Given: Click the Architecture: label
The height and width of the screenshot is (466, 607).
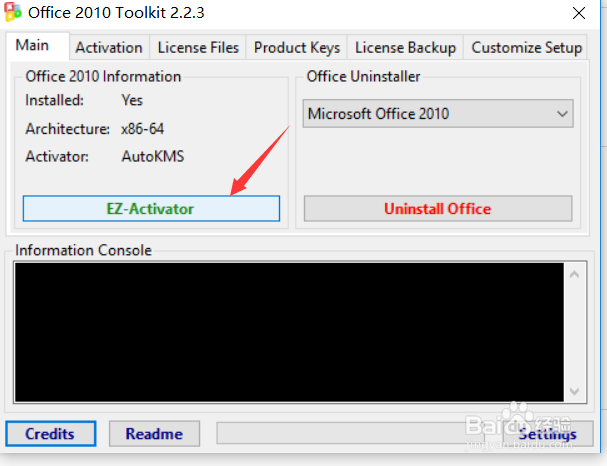Looking at the screenshot, I should [67, 129].
